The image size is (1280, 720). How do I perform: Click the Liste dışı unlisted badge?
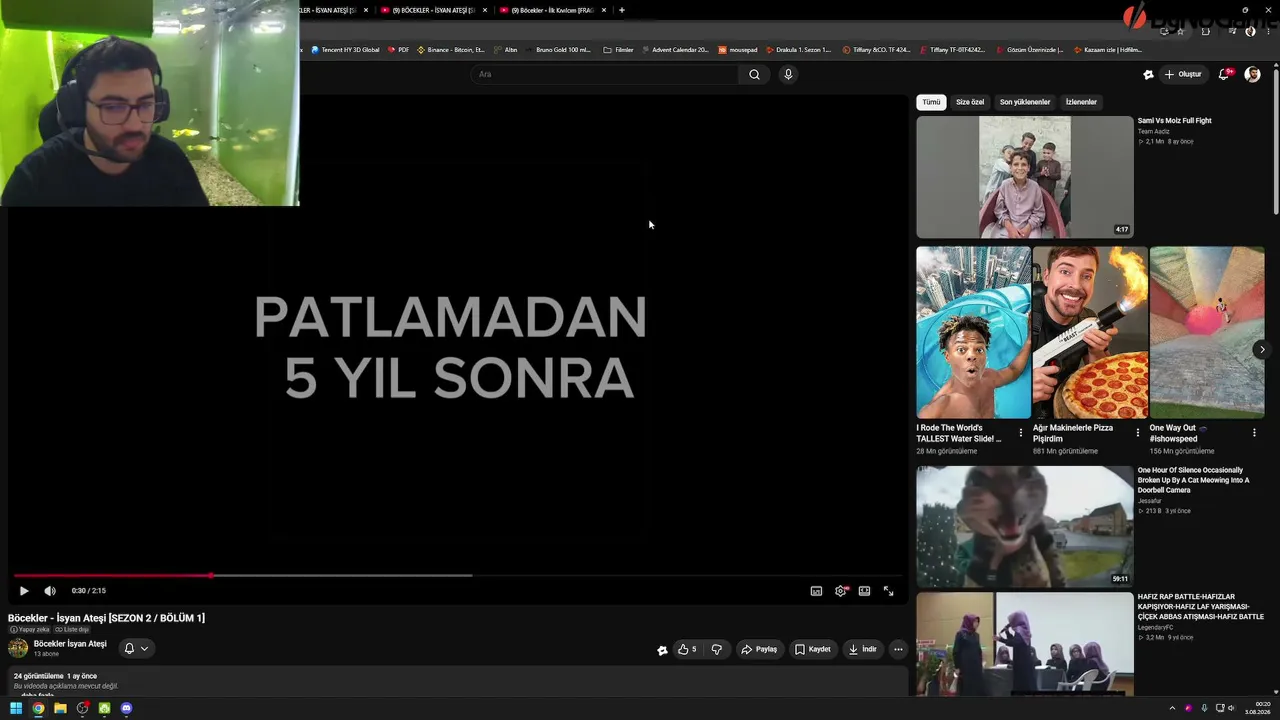(x=72, y=630)
